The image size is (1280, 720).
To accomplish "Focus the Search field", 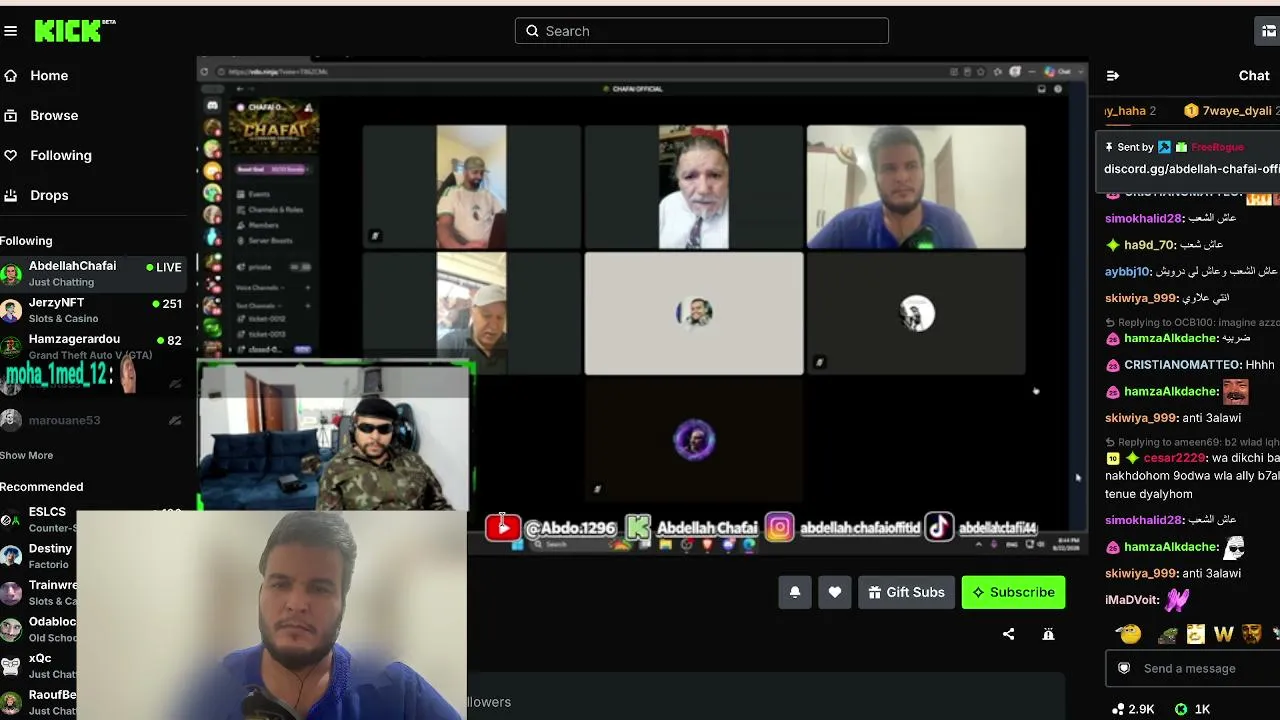I will [701, 31].
